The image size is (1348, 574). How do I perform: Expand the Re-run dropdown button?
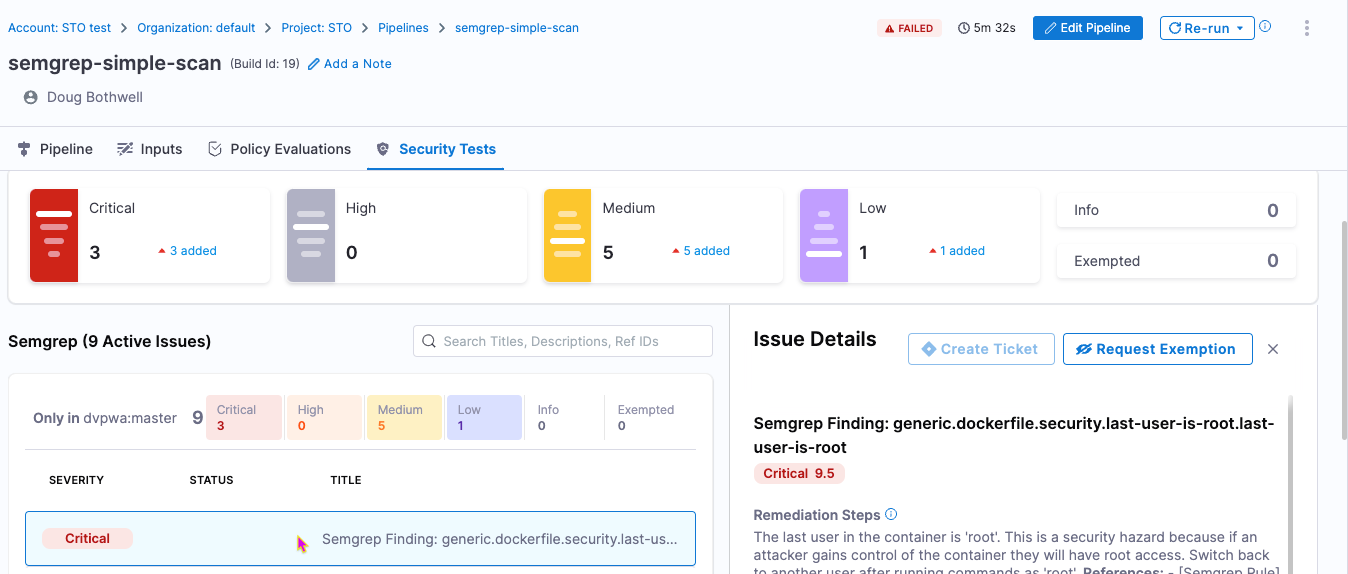tap(1239, 28)
